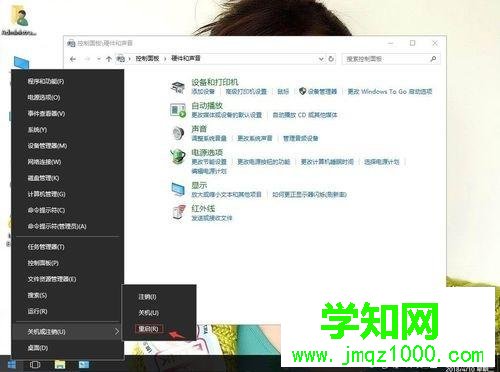Open 事件查看器(V) from the menu
The image size is (500, 372).
coord(46,113)
